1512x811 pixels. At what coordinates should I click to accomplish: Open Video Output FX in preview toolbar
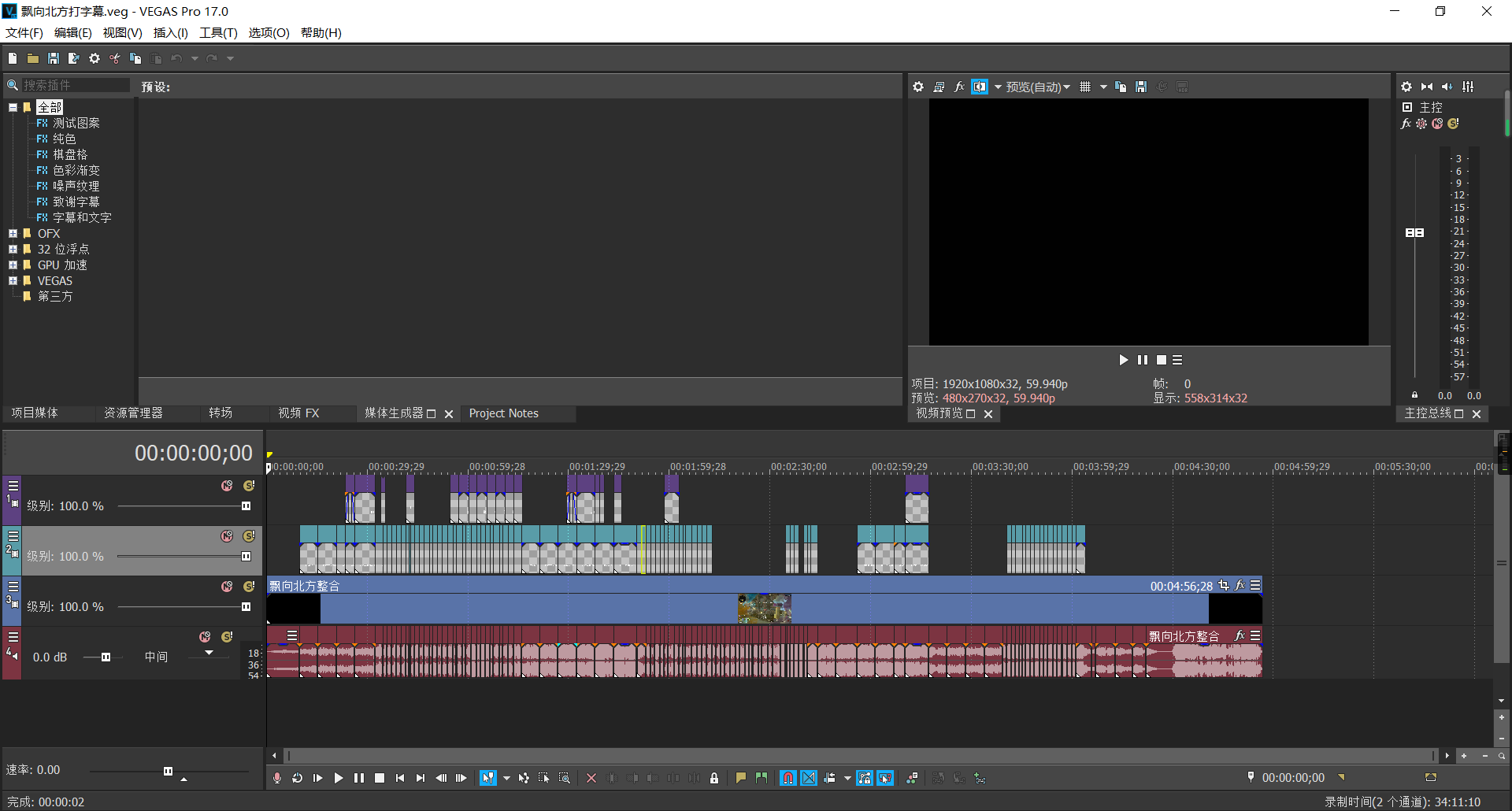point(959,87)
